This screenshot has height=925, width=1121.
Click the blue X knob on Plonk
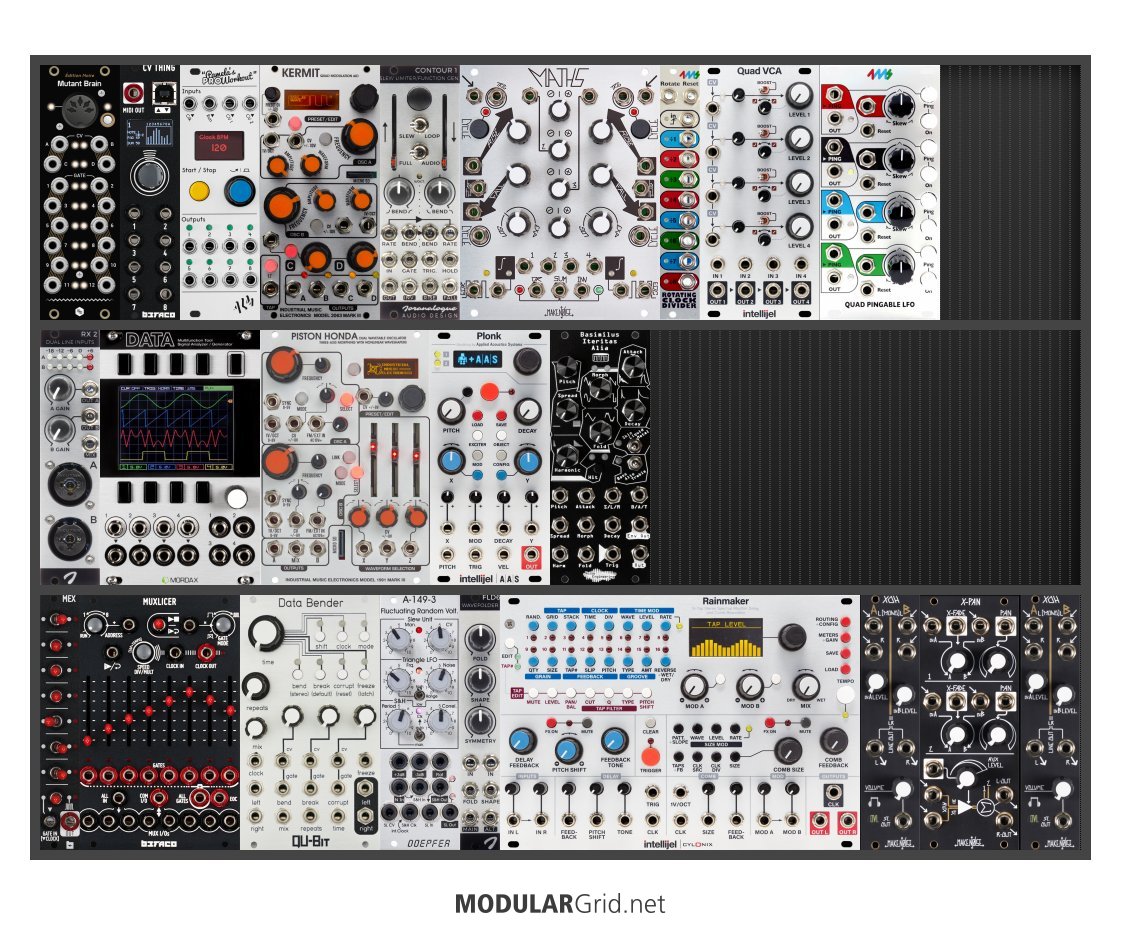coord(450,461)
